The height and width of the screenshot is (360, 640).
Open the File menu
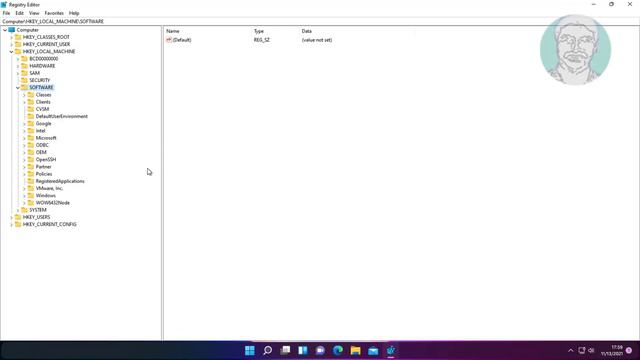[x=6, y=13]
